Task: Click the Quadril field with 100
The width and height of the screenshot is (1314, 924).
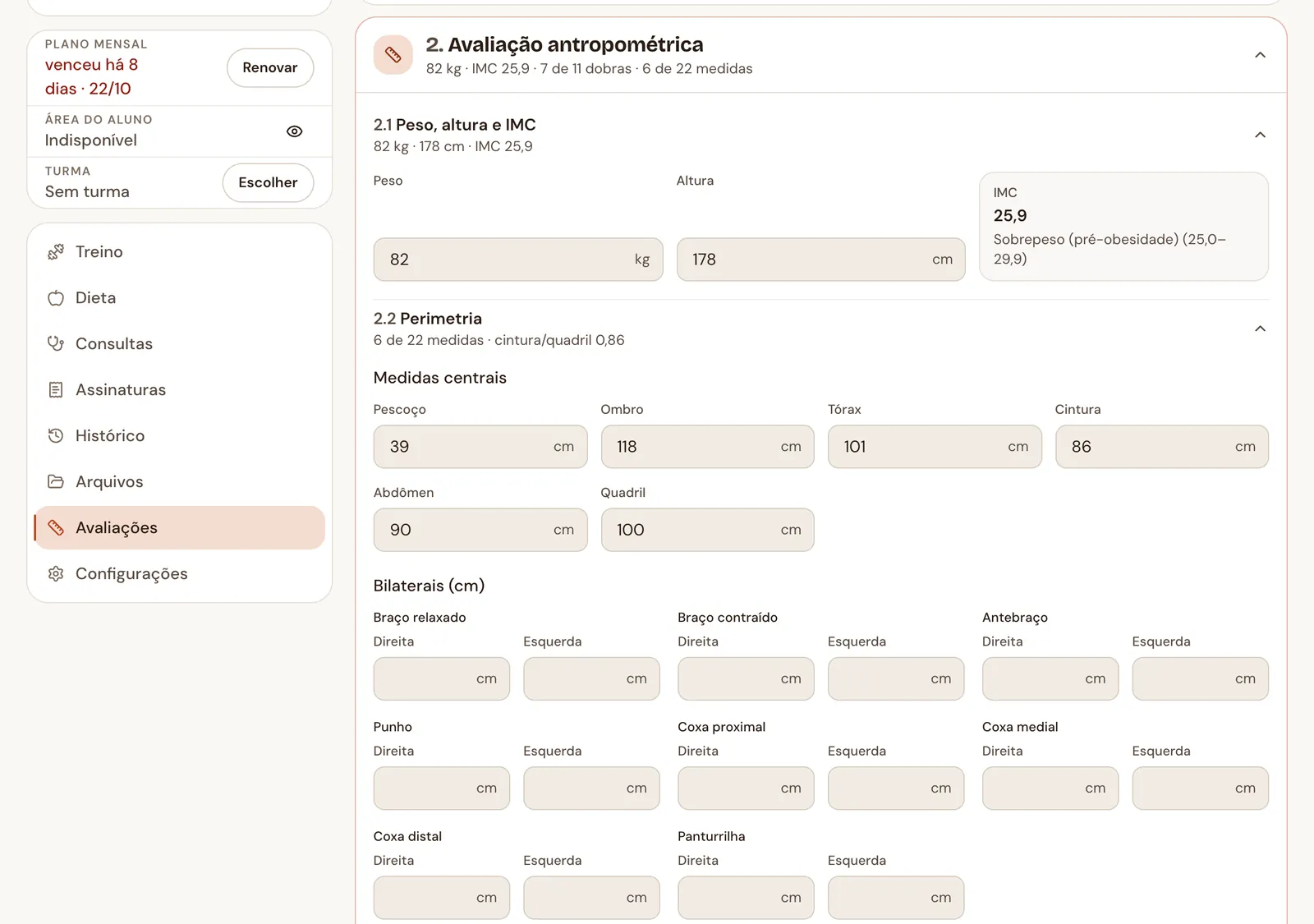Action: coord(708,530)
